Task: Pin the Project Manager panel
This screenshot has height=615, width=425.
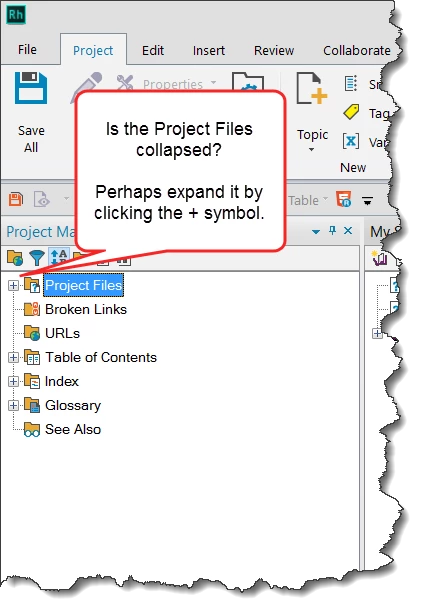Action: 332,231
